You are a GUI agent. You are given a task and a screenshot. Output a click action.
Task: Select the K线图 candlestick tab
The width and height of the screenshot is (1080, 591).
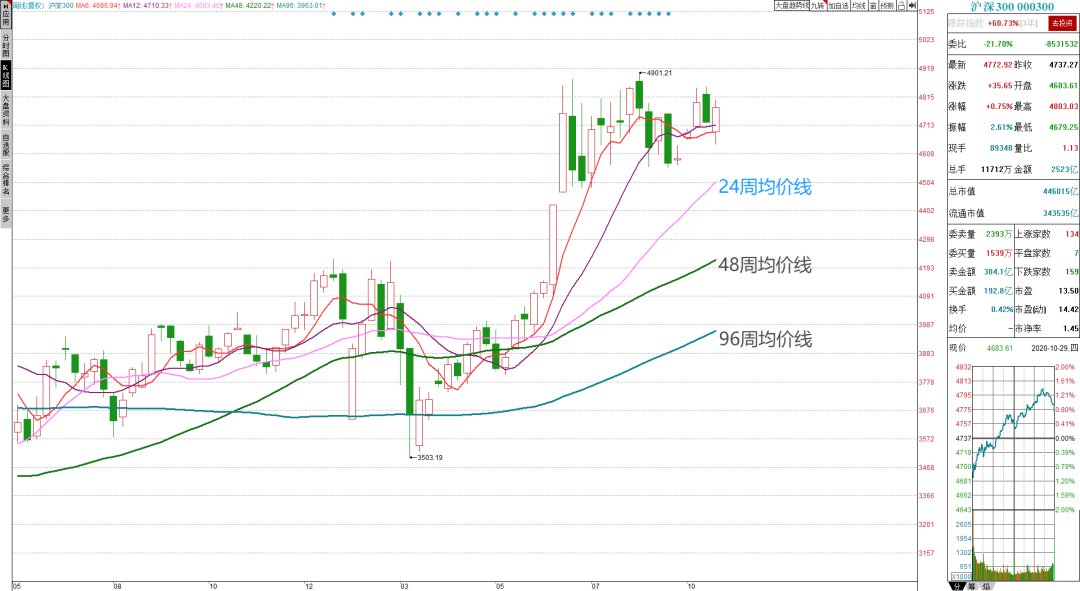click(x=6, y=76)
